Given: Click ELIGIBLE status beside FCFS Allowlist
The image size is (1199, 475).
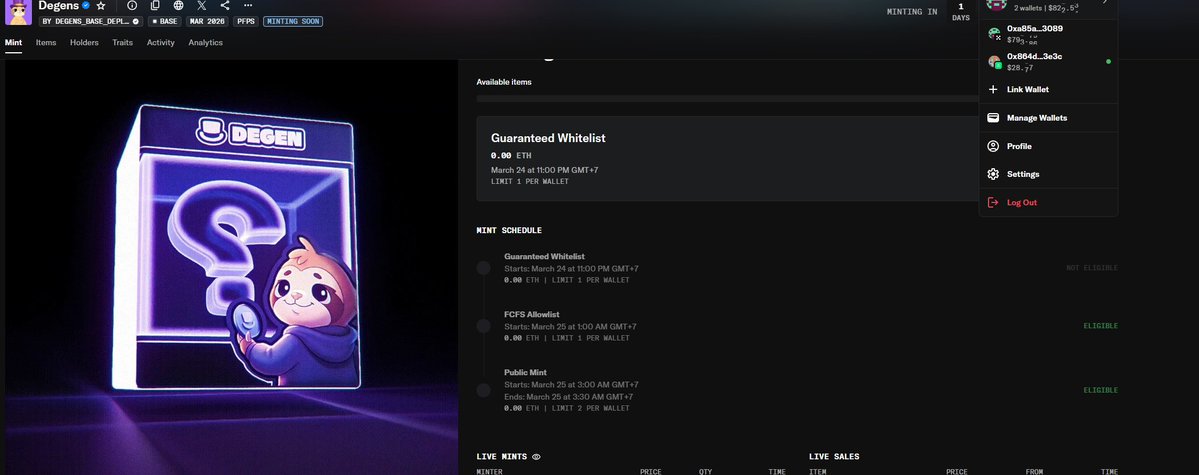Looking at the screenshot, I should (x=1100, y=326).
